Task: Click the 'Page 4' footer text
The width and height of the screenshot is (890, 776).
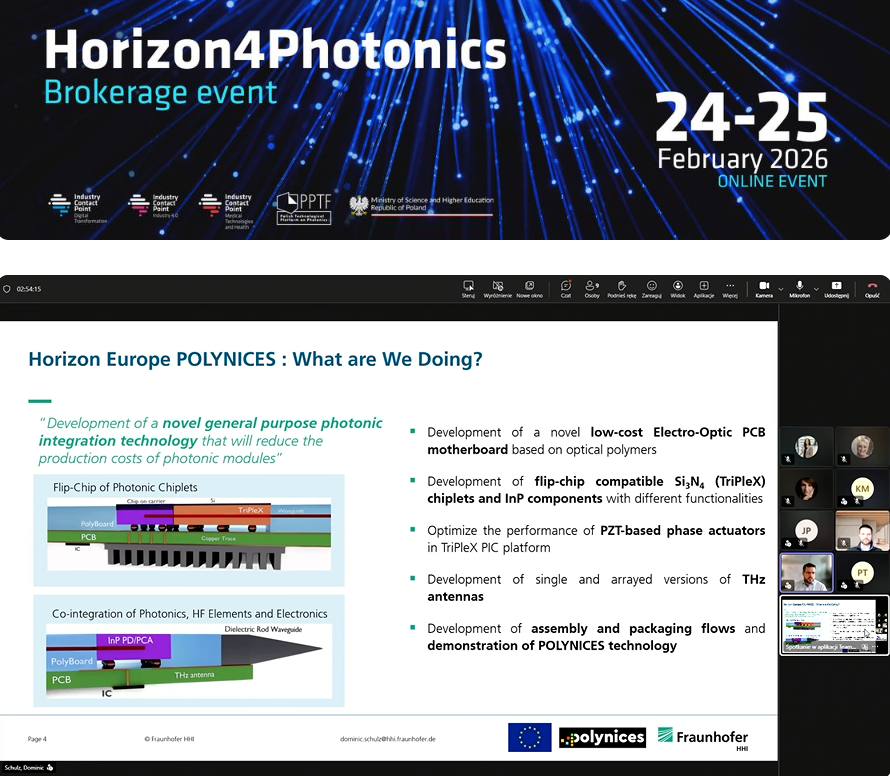Action: [x=37, y=739]
